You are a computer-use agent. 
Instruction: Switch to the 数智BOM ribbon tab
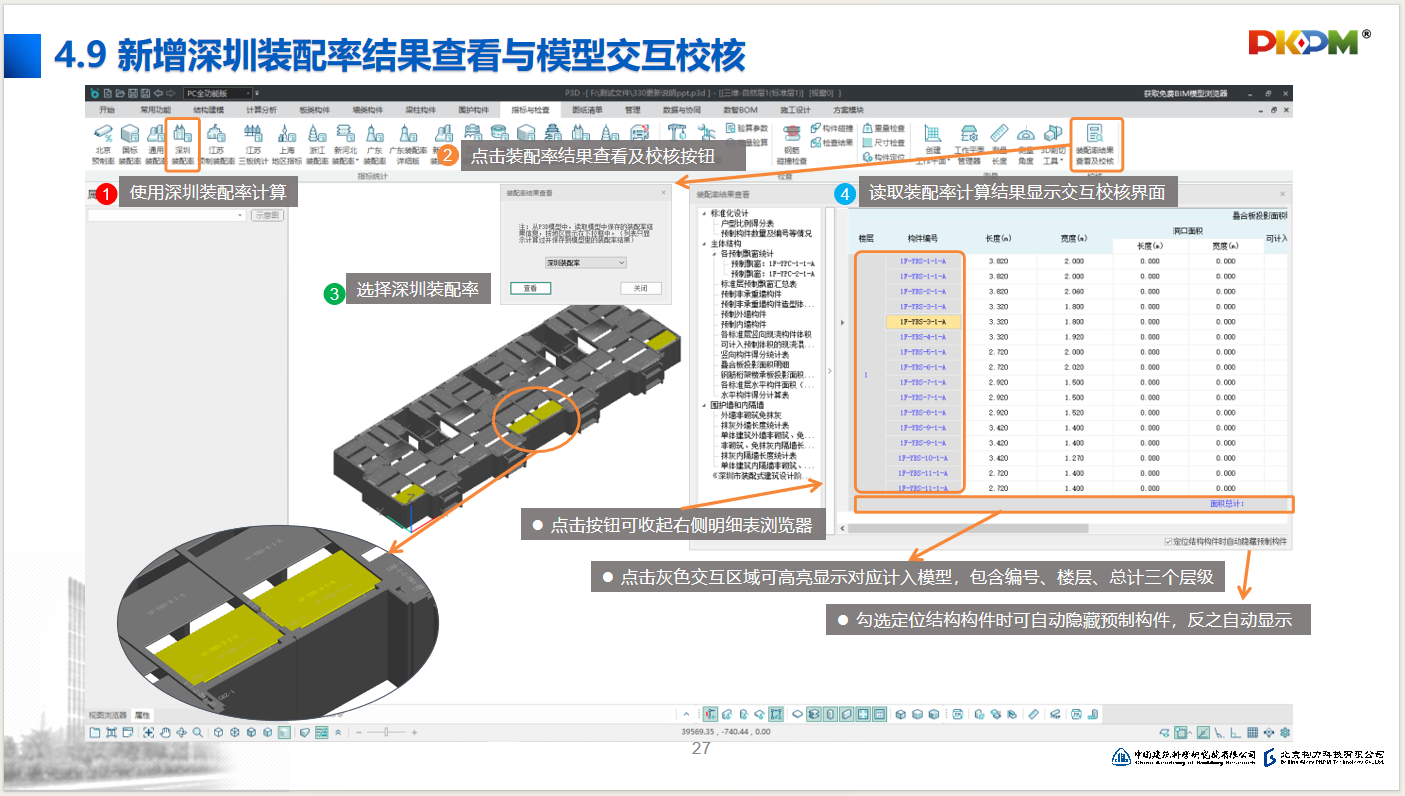click(741, 109)
